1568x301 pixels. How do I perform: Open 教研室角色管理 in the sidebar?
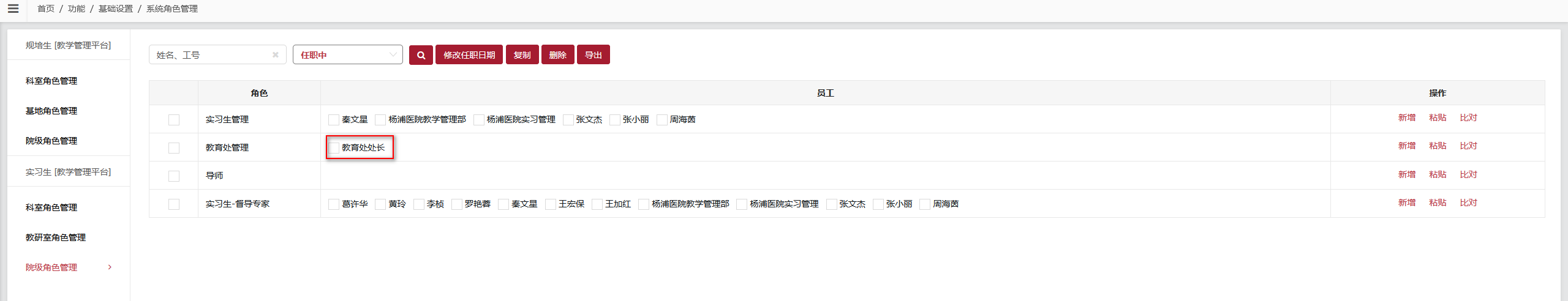(x=56, y=237)
